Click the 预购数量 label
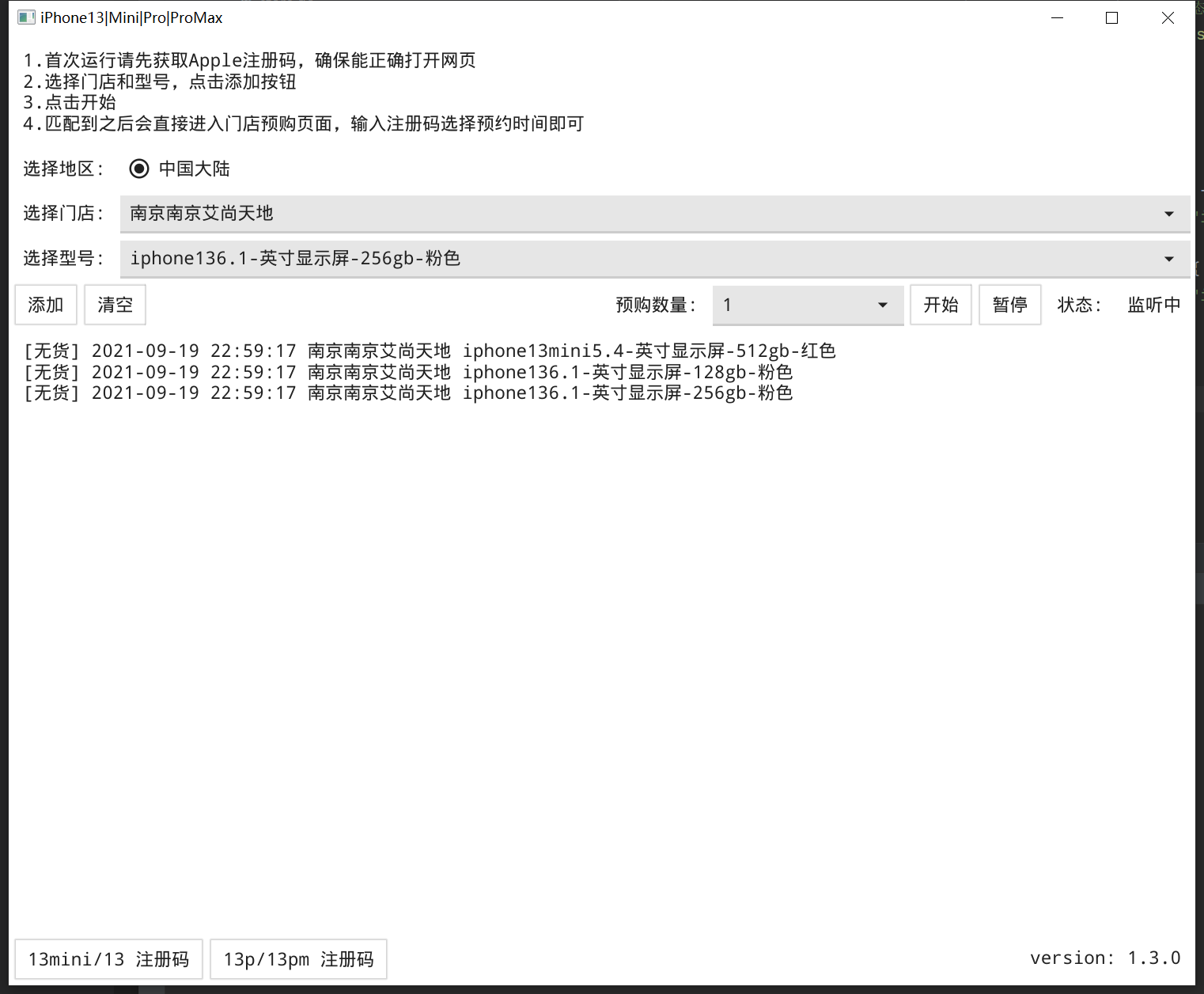The width and height of the screenshot is (1204, 994). [x=656, y=305]
